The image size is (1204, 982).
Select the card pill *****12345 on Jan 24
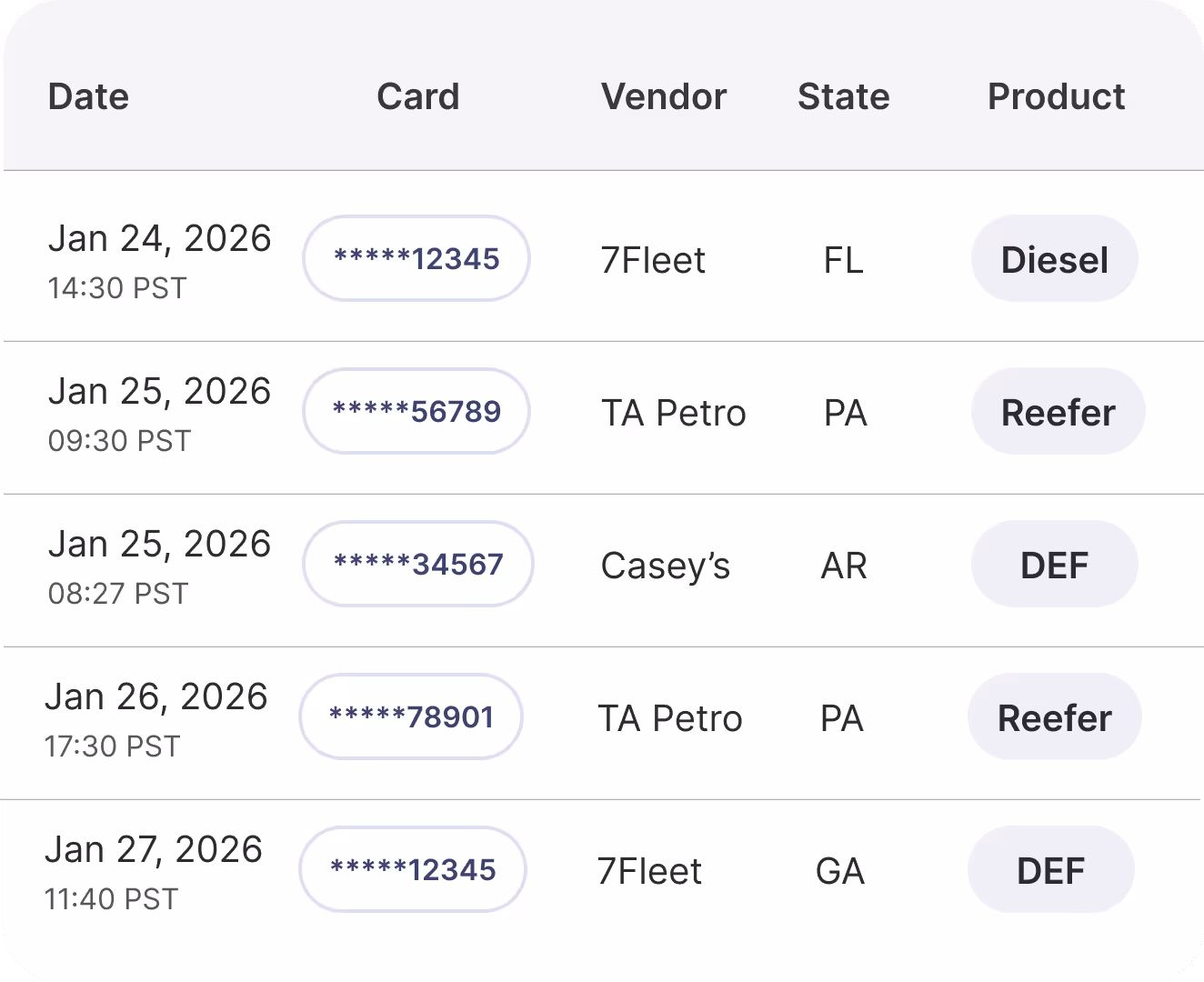pyautogui.click(x=416, y=258)
